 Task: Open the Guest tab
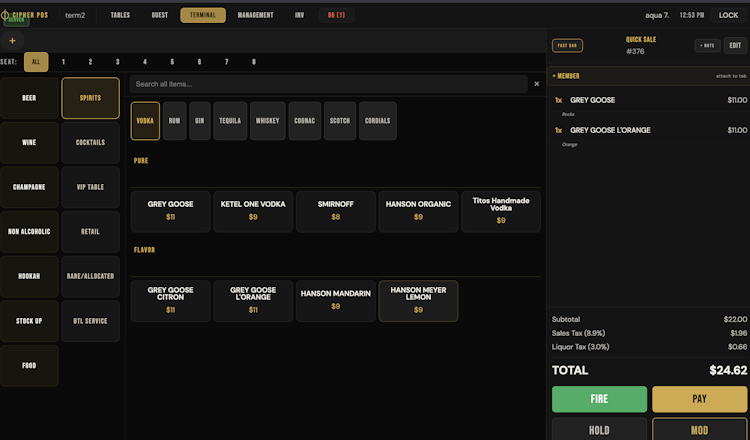coord(160,15)
